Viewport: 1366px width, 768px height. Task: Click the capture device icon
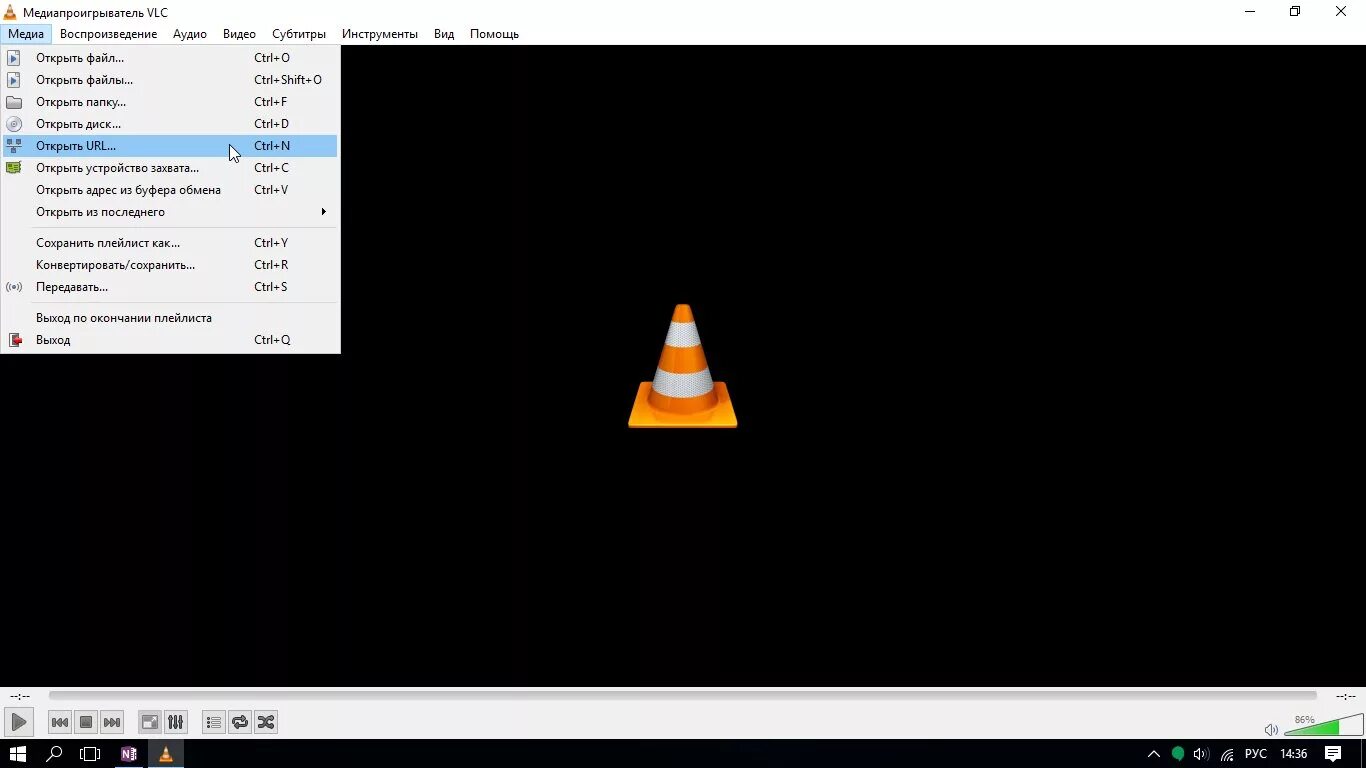coord(14,168)
